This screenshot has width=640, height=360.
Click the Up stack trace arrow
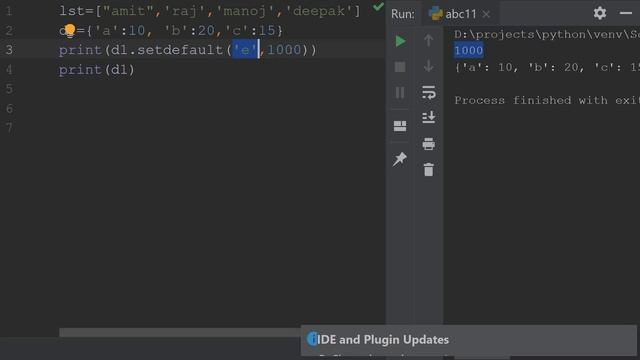pyautogui.click(x=429, y=40)
